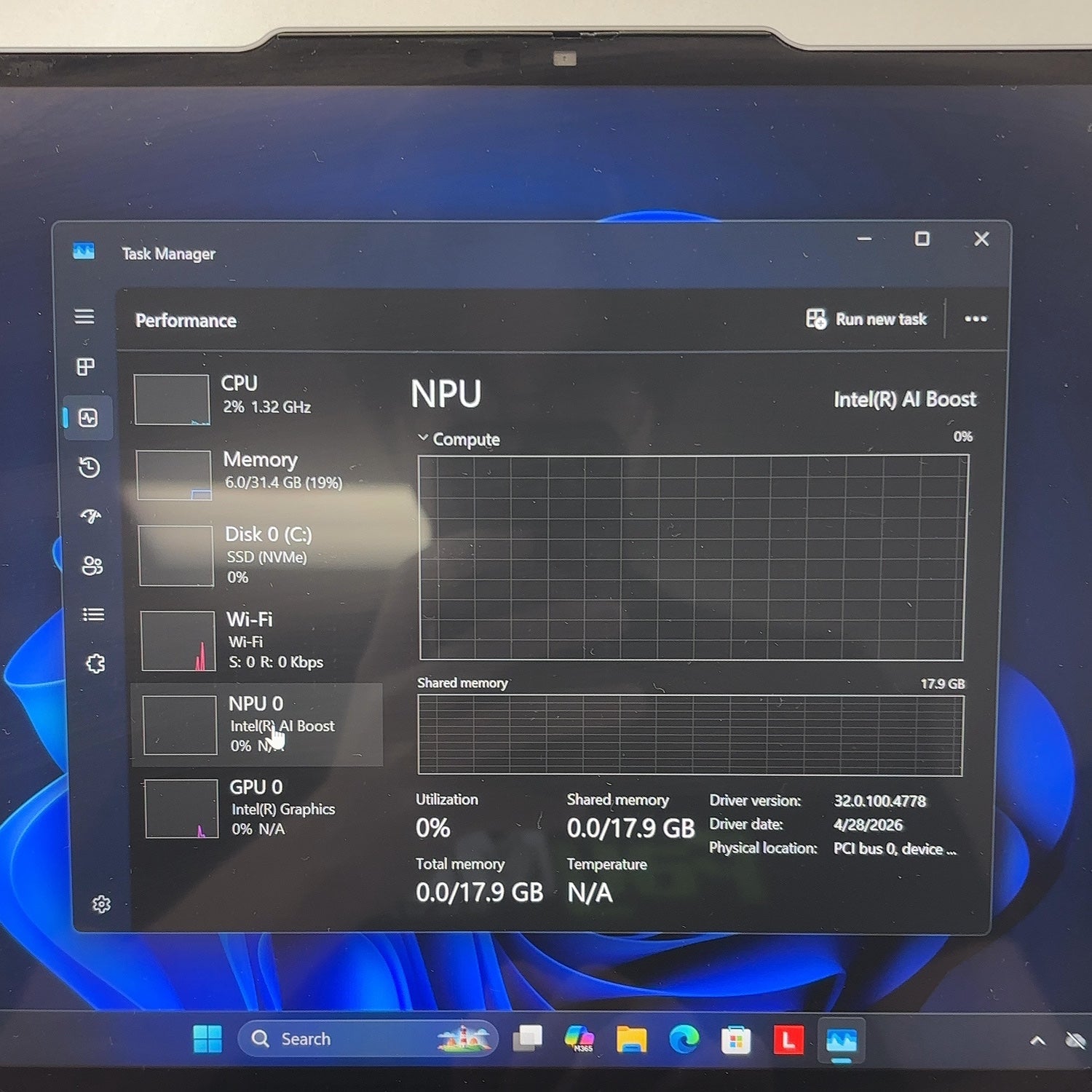Open Microsoft Store from the taskbar
The image size is (1092, 1092).
736,1040
